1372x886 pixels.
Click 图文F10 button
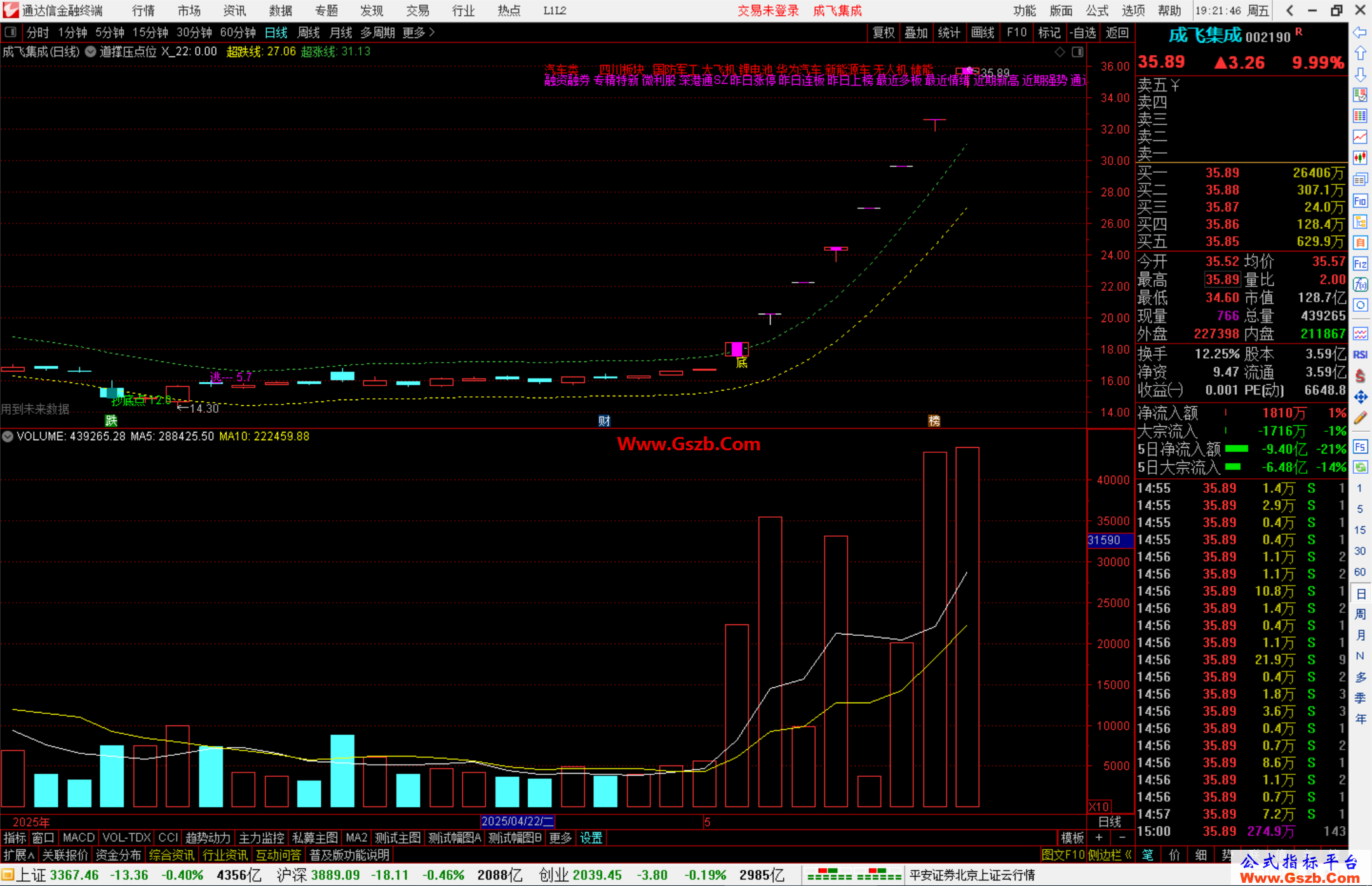[1063, 855]
